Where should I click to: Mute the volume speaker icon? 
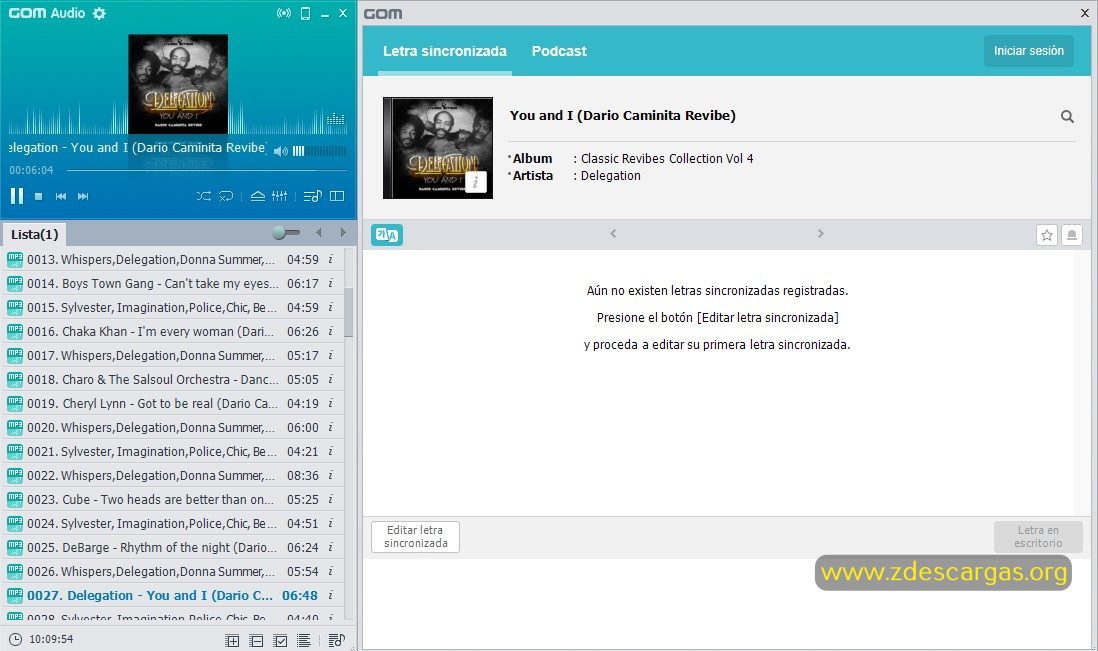(280, 151)
